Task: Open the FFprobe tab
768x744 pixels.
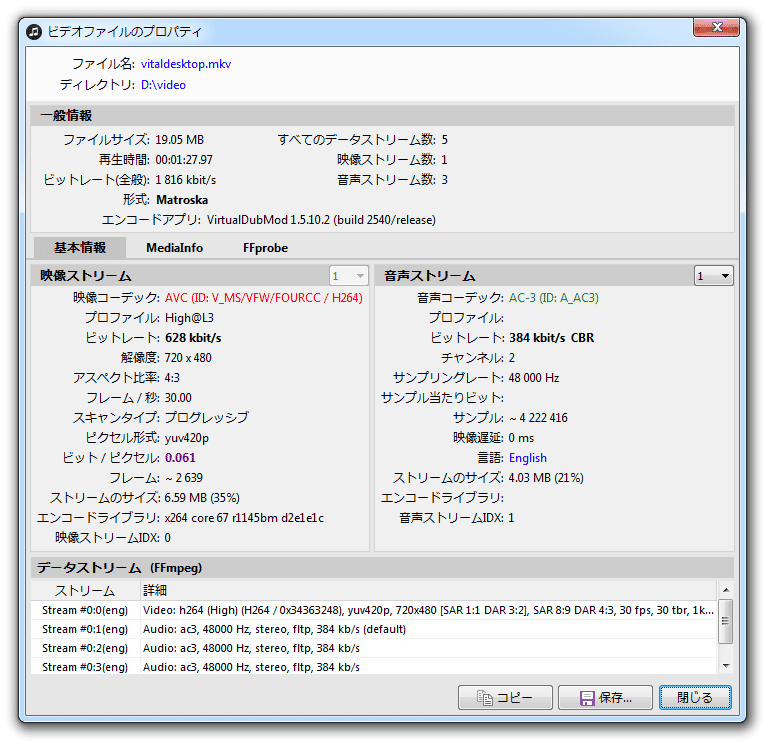Action: [x=265, y=248]
